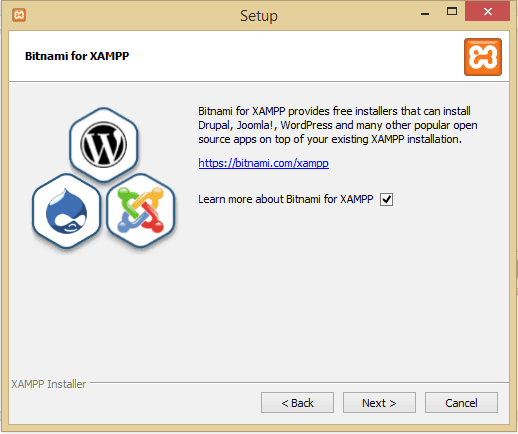Screen dimensions: 518x434
Task: Click the Joomla logo hexagon
Action: [141, 211]
